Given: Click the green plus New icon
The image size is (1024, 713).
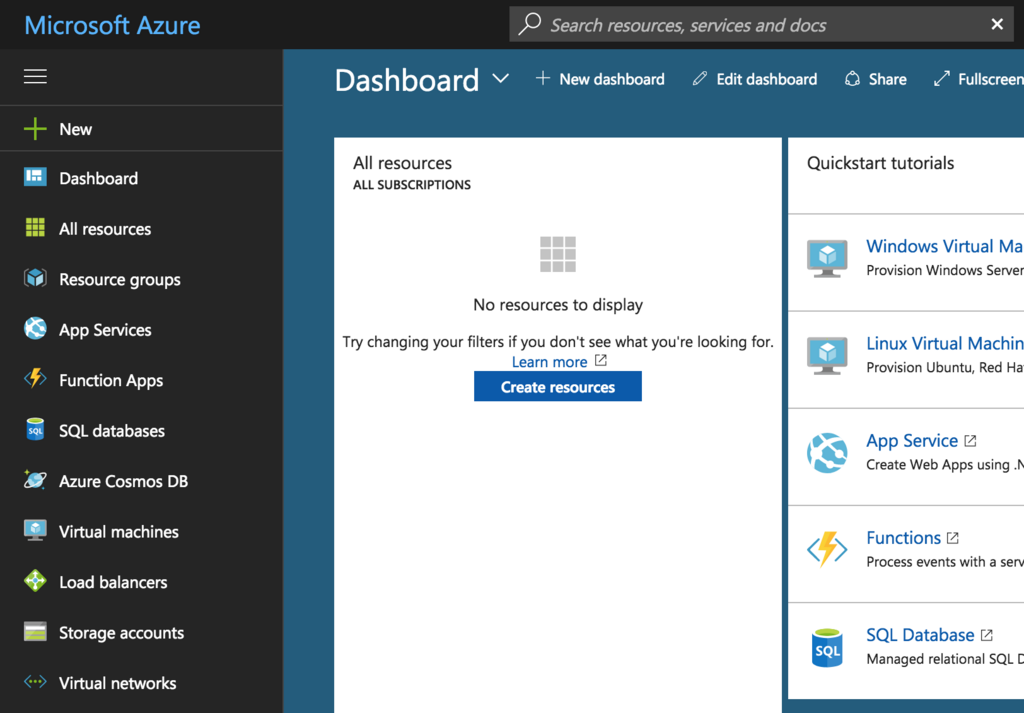Looking at the screenshot, I should (x=35, y=129).
